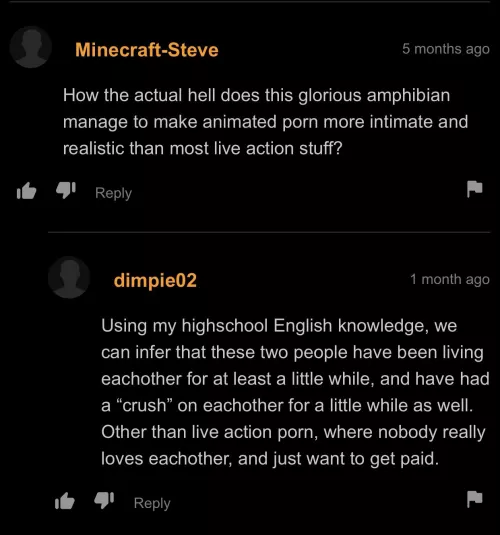Viewport: 500px width, 535px height.
Task: Give dimpie02's reply a thumbs up
Action: pyautogui.click(x=65, y=501)
